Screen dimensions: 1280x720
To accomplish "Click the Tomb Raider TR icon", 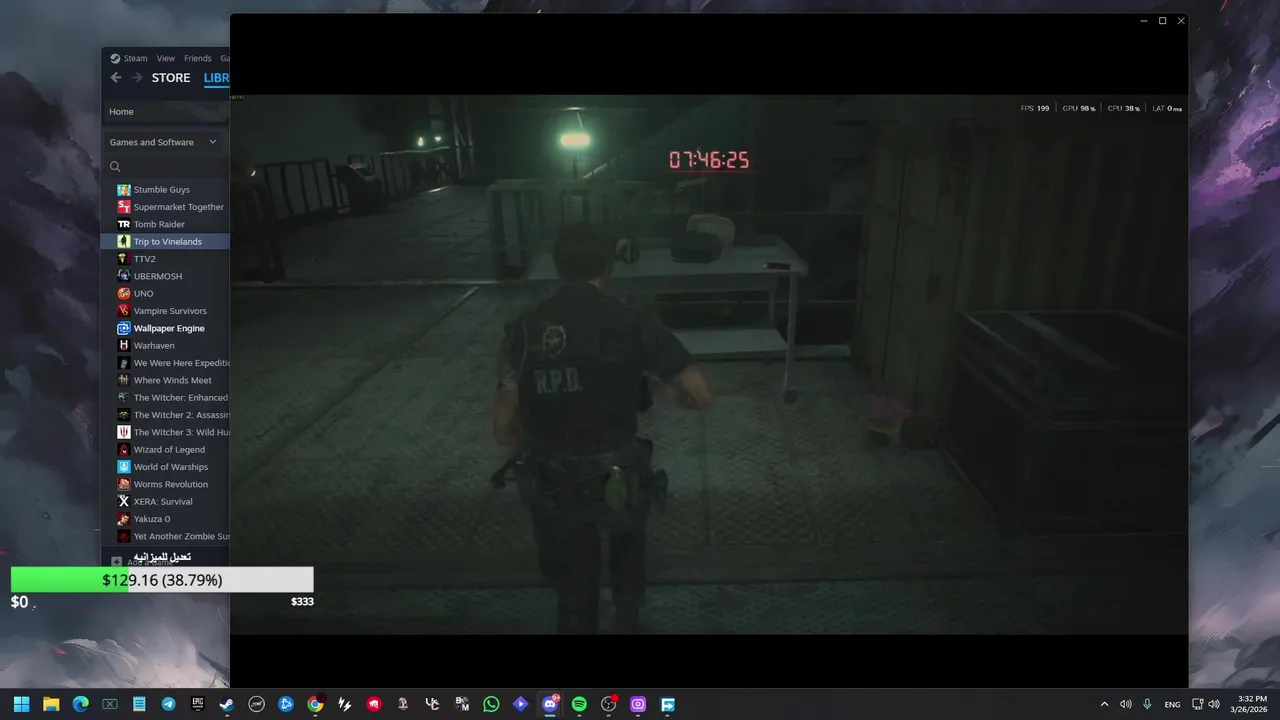I will pos(124,224).
